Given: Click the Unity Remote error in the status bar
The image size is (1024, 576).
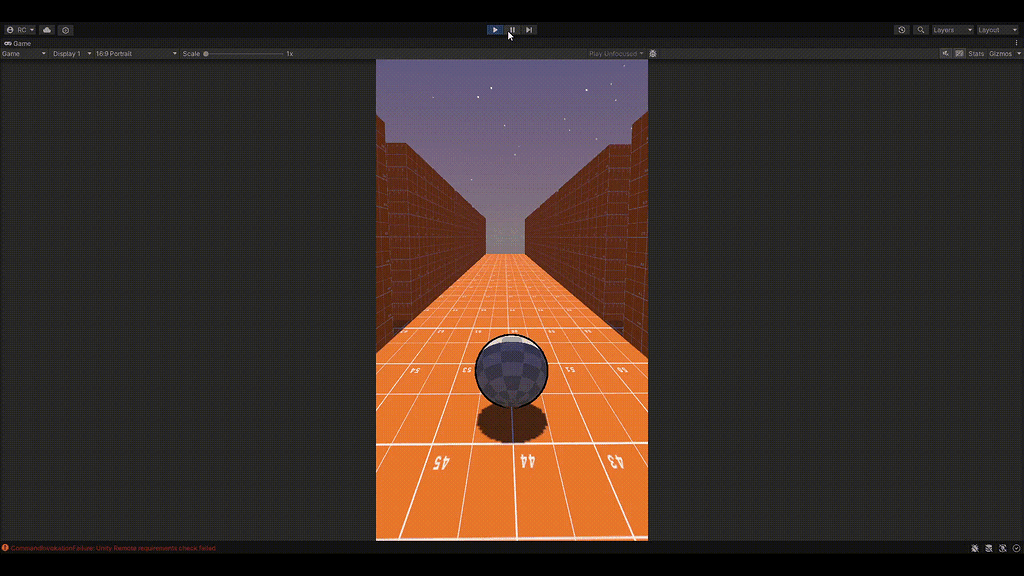Looking at the screenshot, I should (110, 548).
